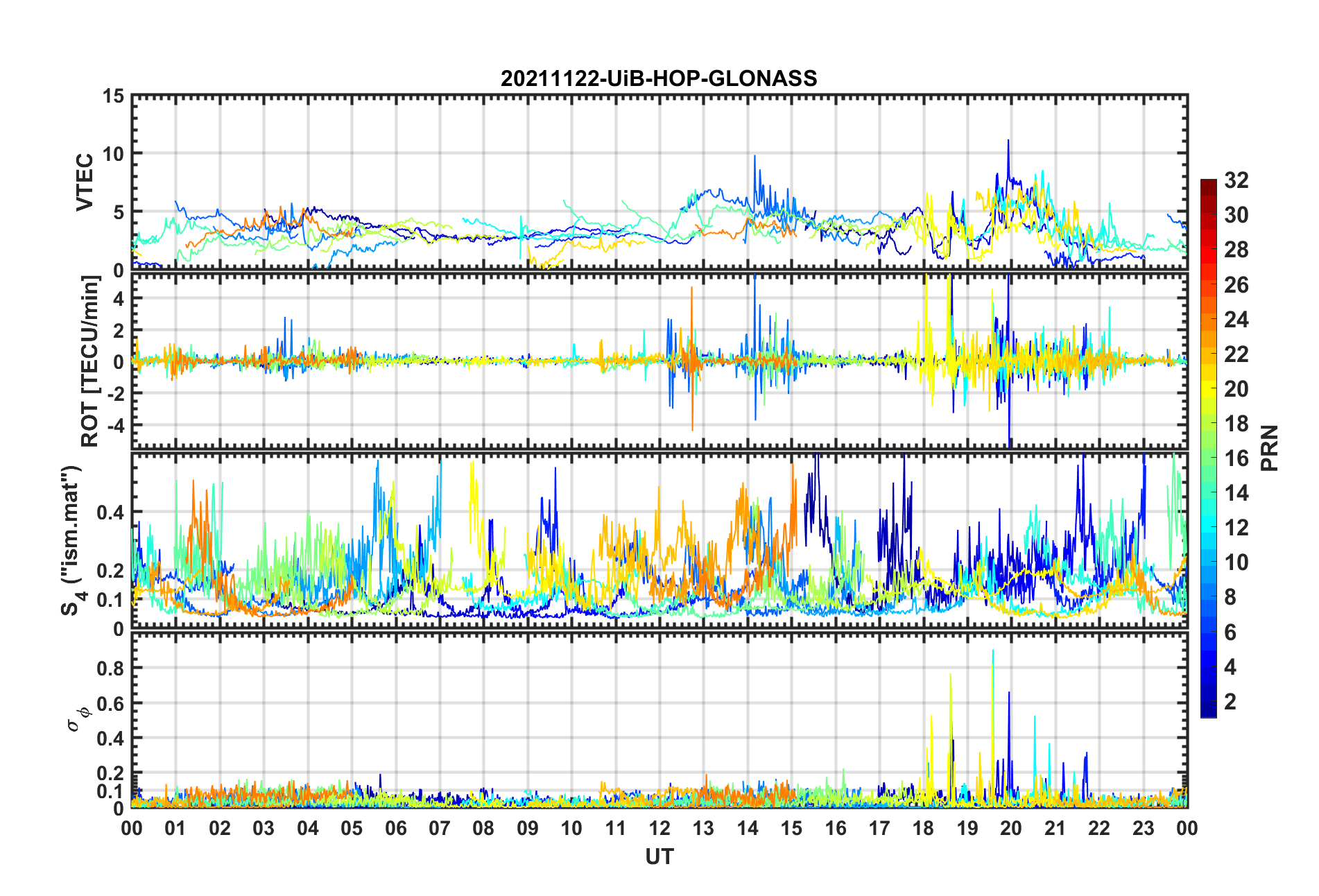
Task: Click UT axis tick label 05
Action: pos(352,828)
